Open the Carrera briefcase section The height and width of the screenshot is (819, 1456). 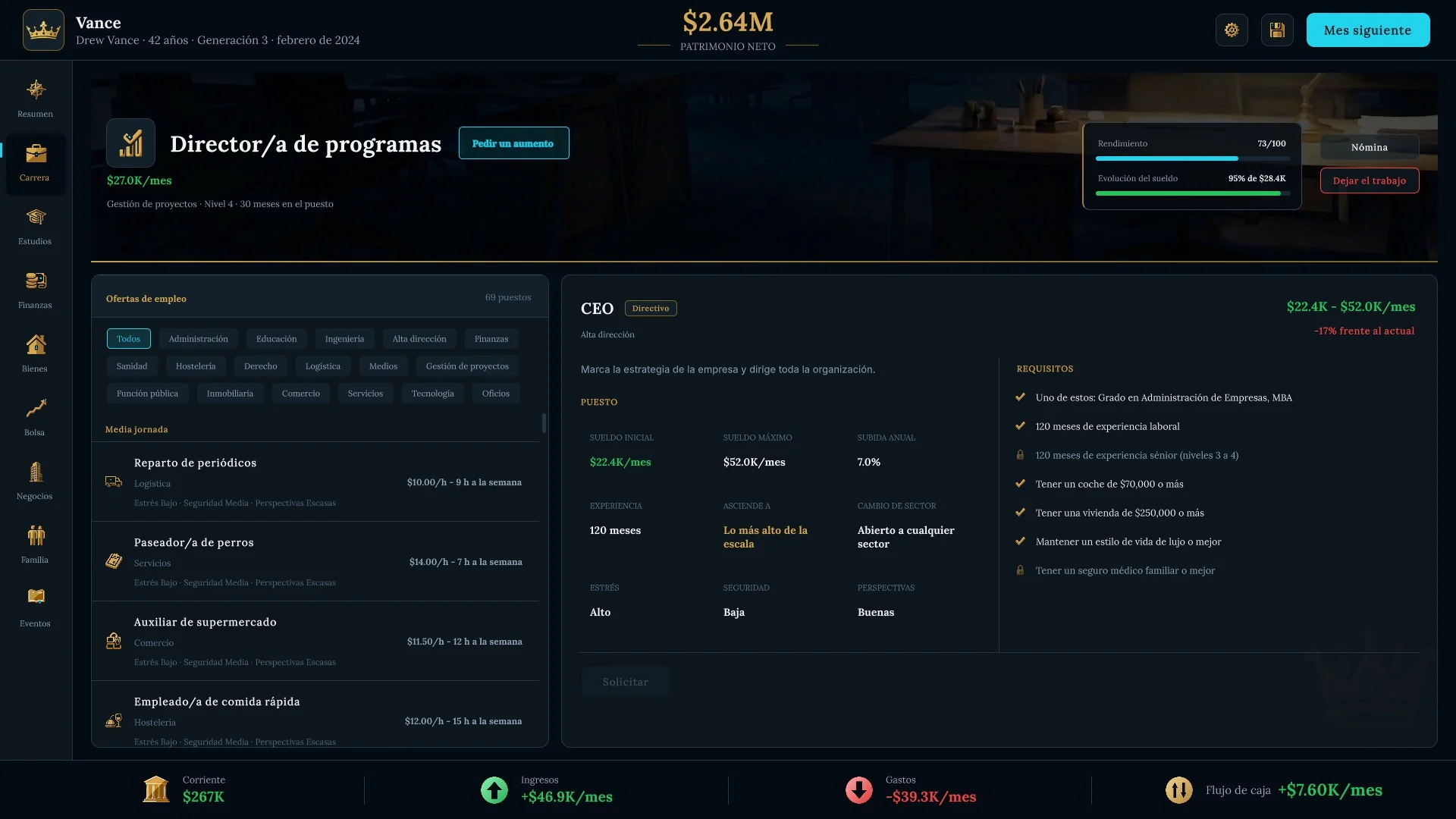pos(36,165)
